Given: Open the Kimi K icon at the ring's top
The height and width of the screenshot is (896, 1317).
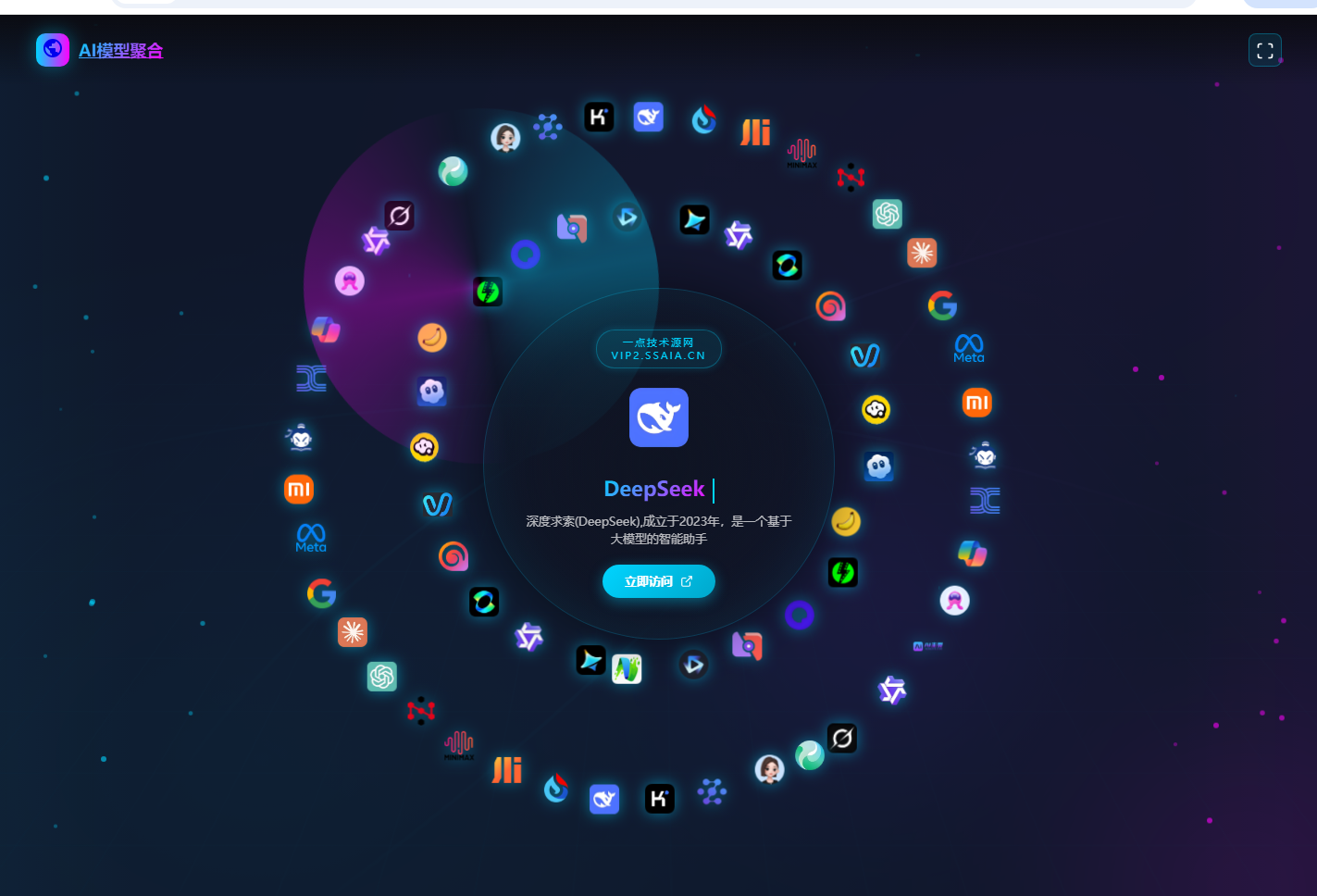Looking at the screenshot, I should [599, 117].
